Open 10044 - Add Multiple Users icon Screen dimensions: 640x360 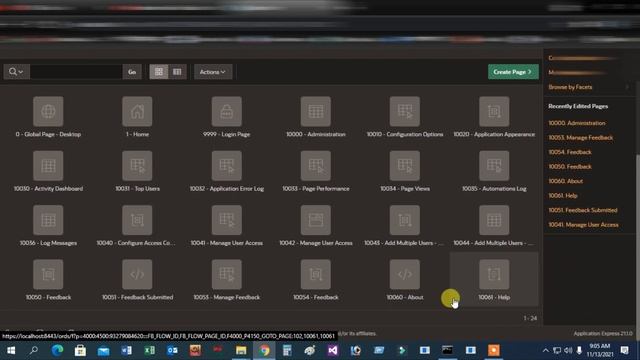point(494,220)
